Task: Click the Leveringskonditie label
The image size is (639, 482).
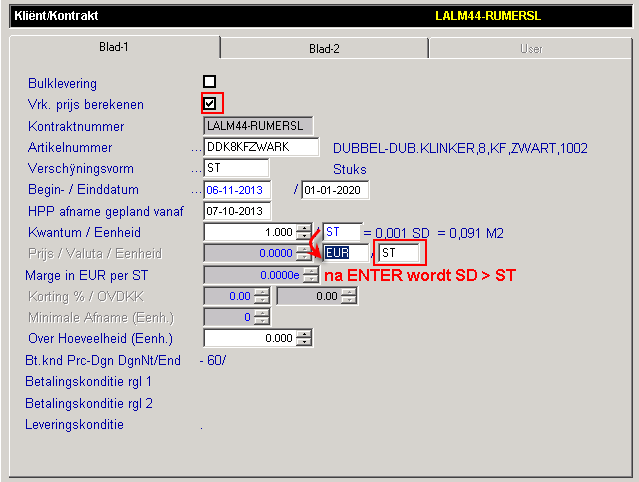Action: tap(74, 425)
